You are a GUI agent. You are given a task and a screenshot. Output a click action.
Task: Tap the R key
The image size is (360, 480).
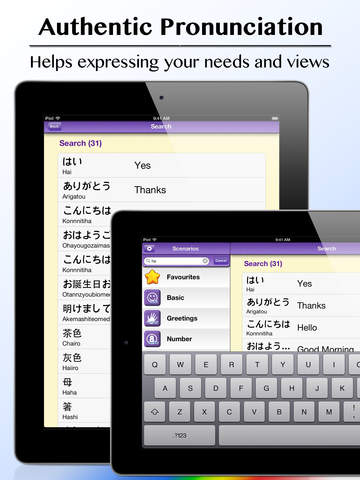[x=231, y=364]
